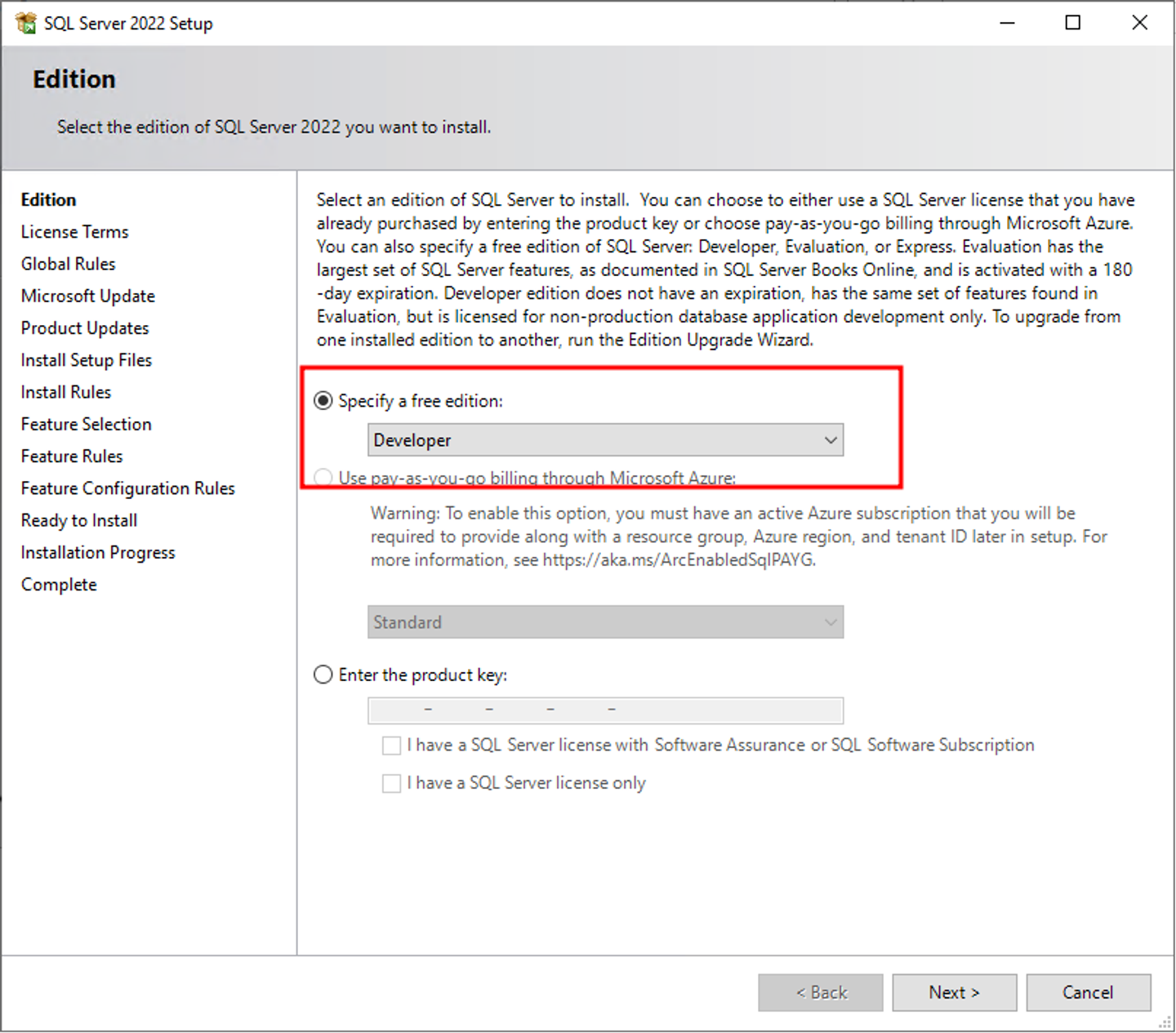Select the License Terms step
1176x1033 pixels.
[74, 232]
